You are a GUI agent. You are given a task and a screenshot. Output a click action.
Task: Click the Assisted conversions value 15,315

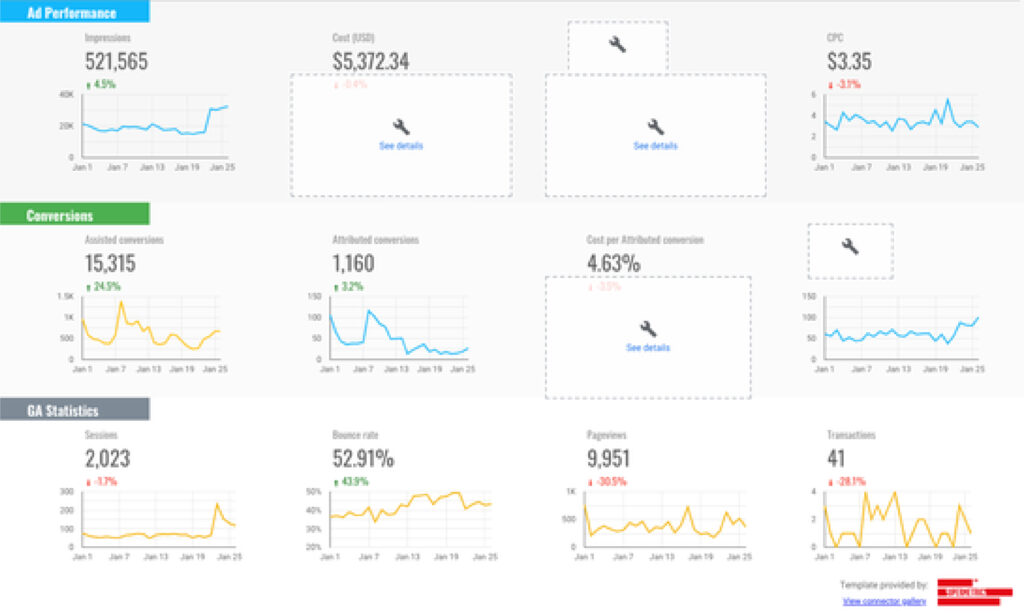[110, 264]
